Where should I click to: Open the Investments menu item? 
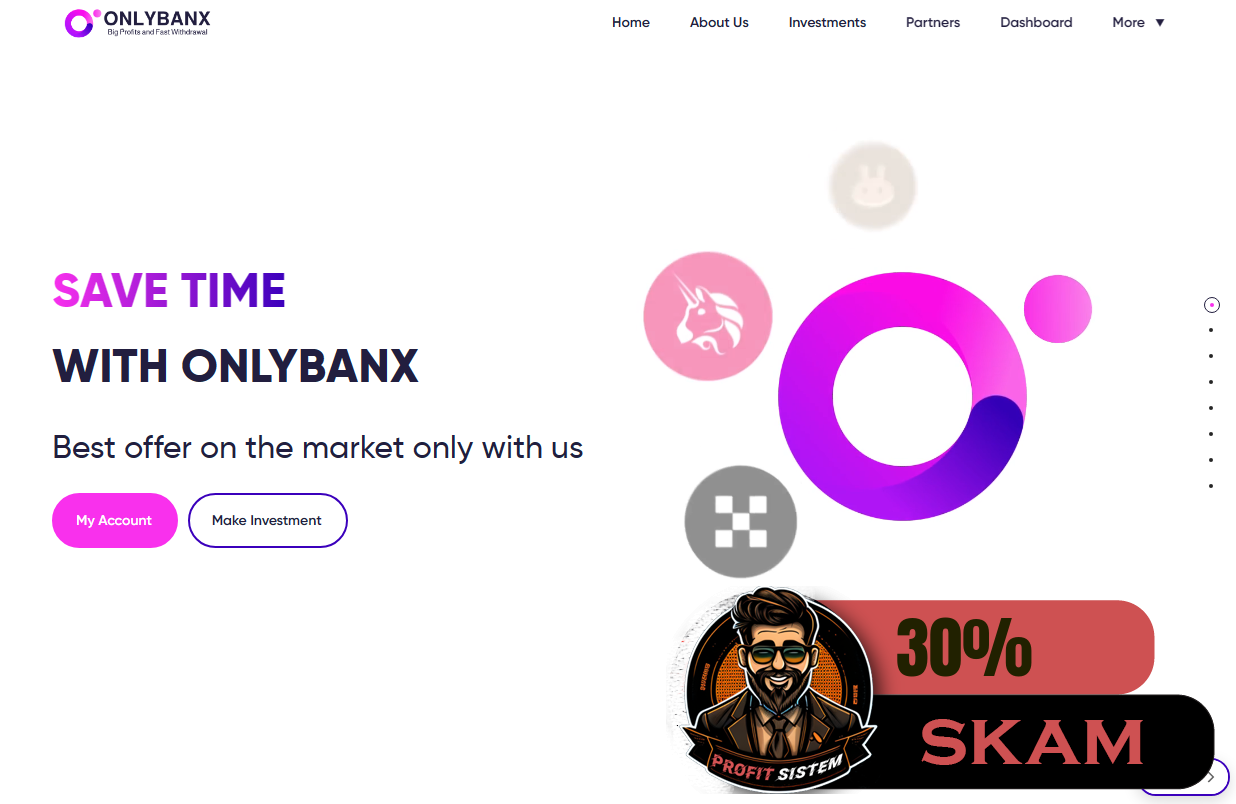827,22
